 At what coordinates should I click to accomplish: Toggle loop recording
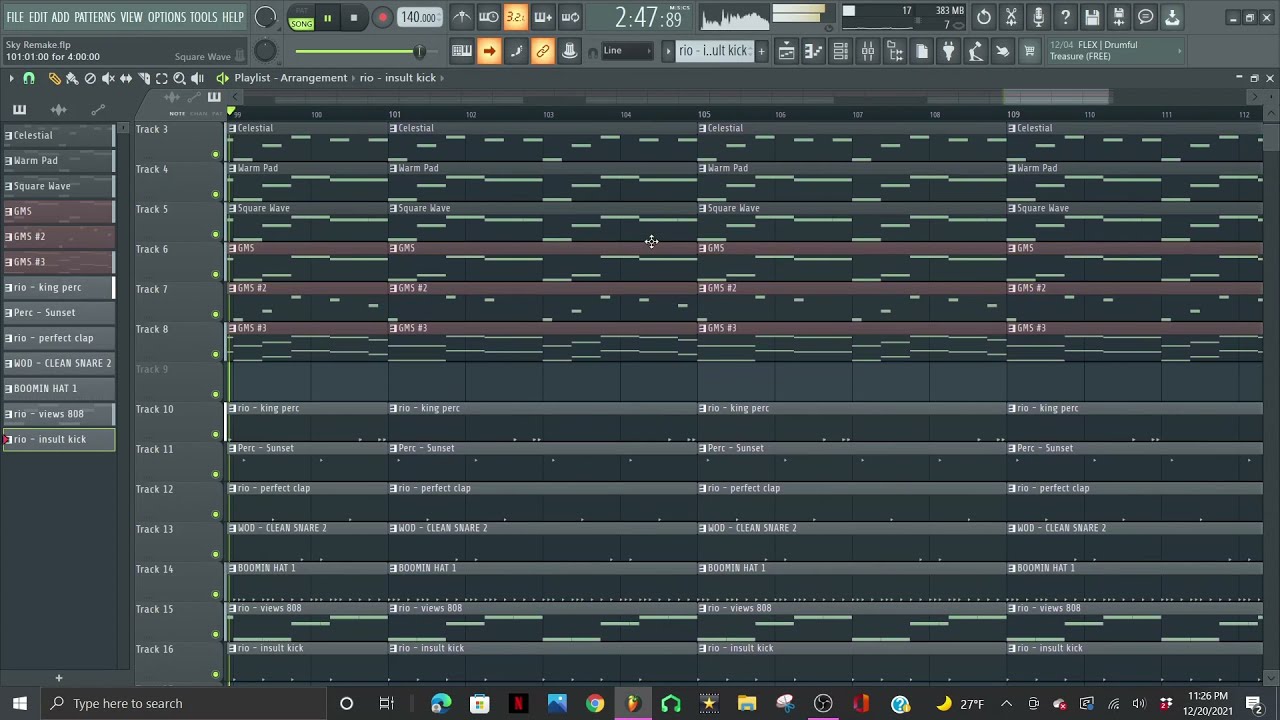tap(570, 17)
